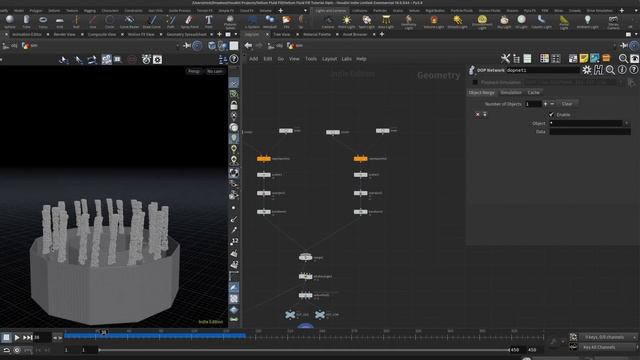Click the viewport display options gear icon
The width and height of the screenshot is (640, 360).
[x=157, y=60]
